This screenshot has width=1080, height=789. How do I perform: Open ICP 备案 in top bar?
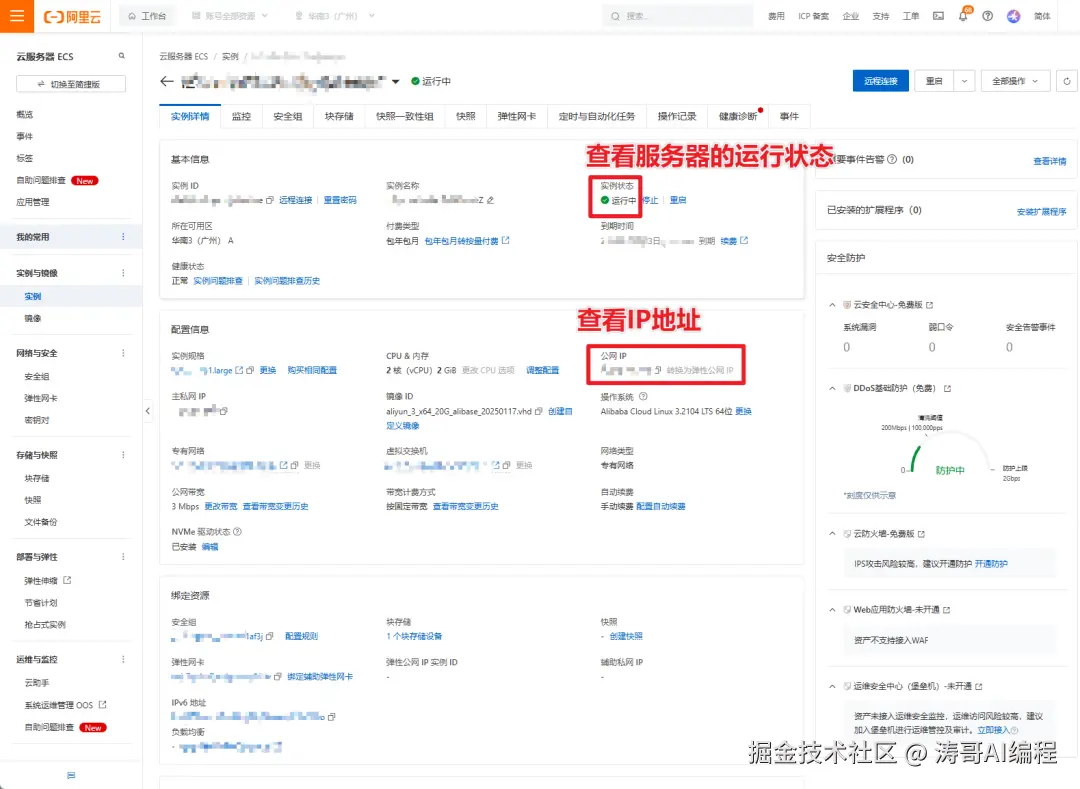click(x=813, y=16)
